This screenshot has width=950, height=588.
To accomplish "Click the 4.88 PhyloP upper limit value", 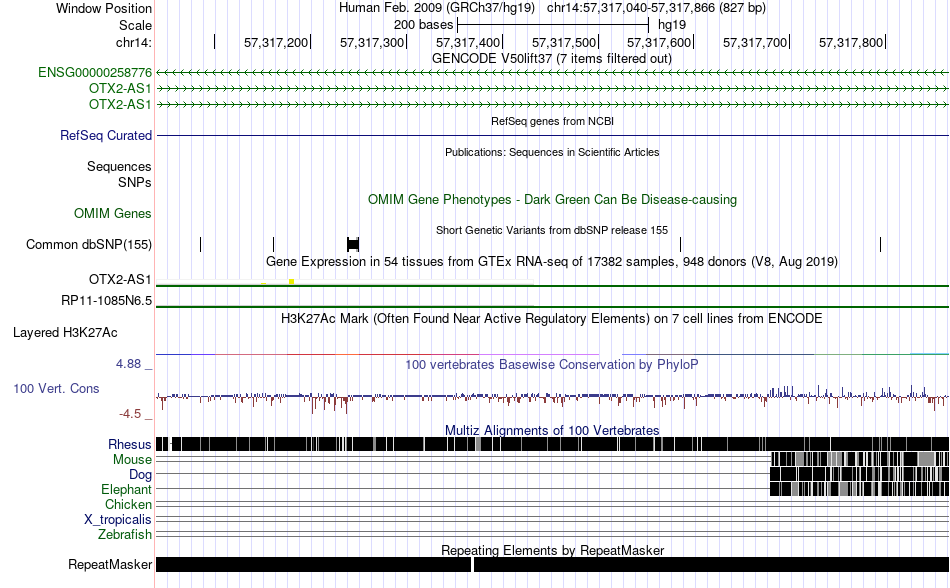I will [128, 364].
